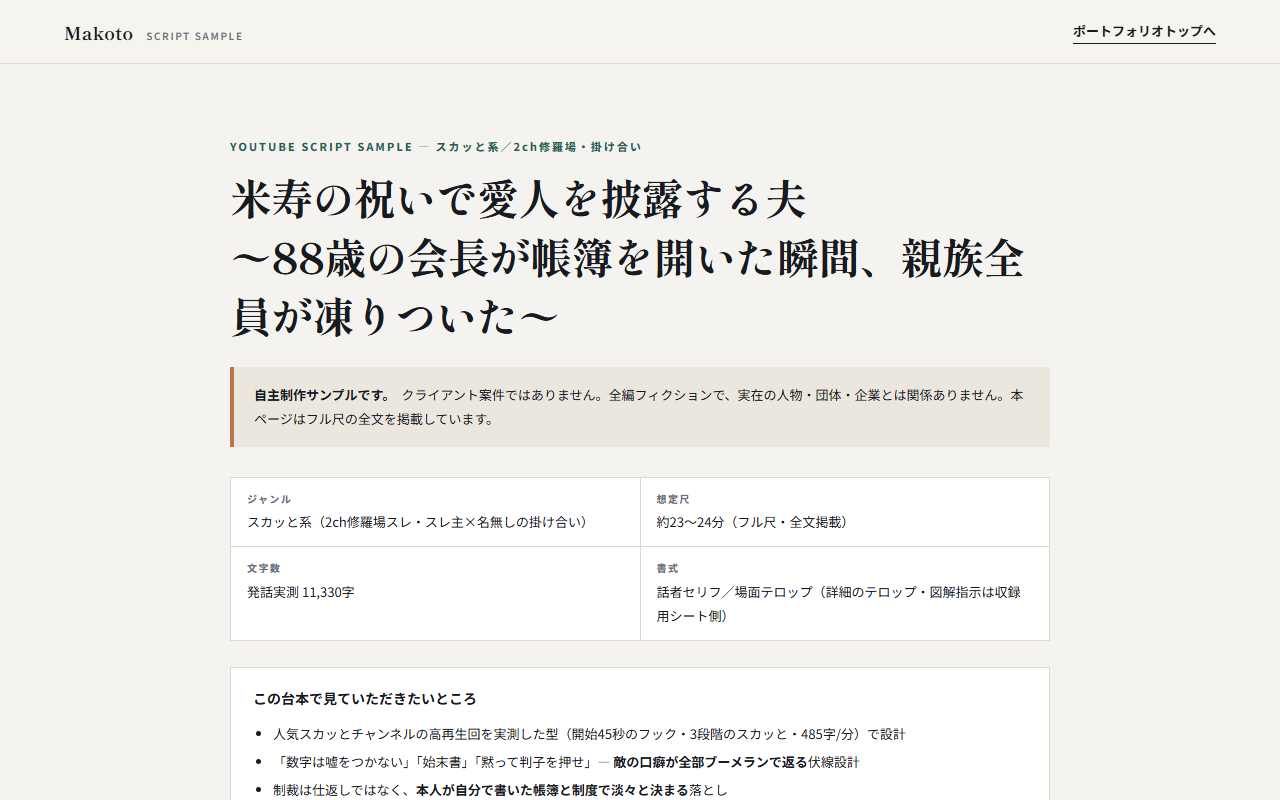Viewport: 1280px width, 800px height.
Task: Click the bullet starting 人気スカッとチャンネルの高再生回
Action: coord(589,734)
